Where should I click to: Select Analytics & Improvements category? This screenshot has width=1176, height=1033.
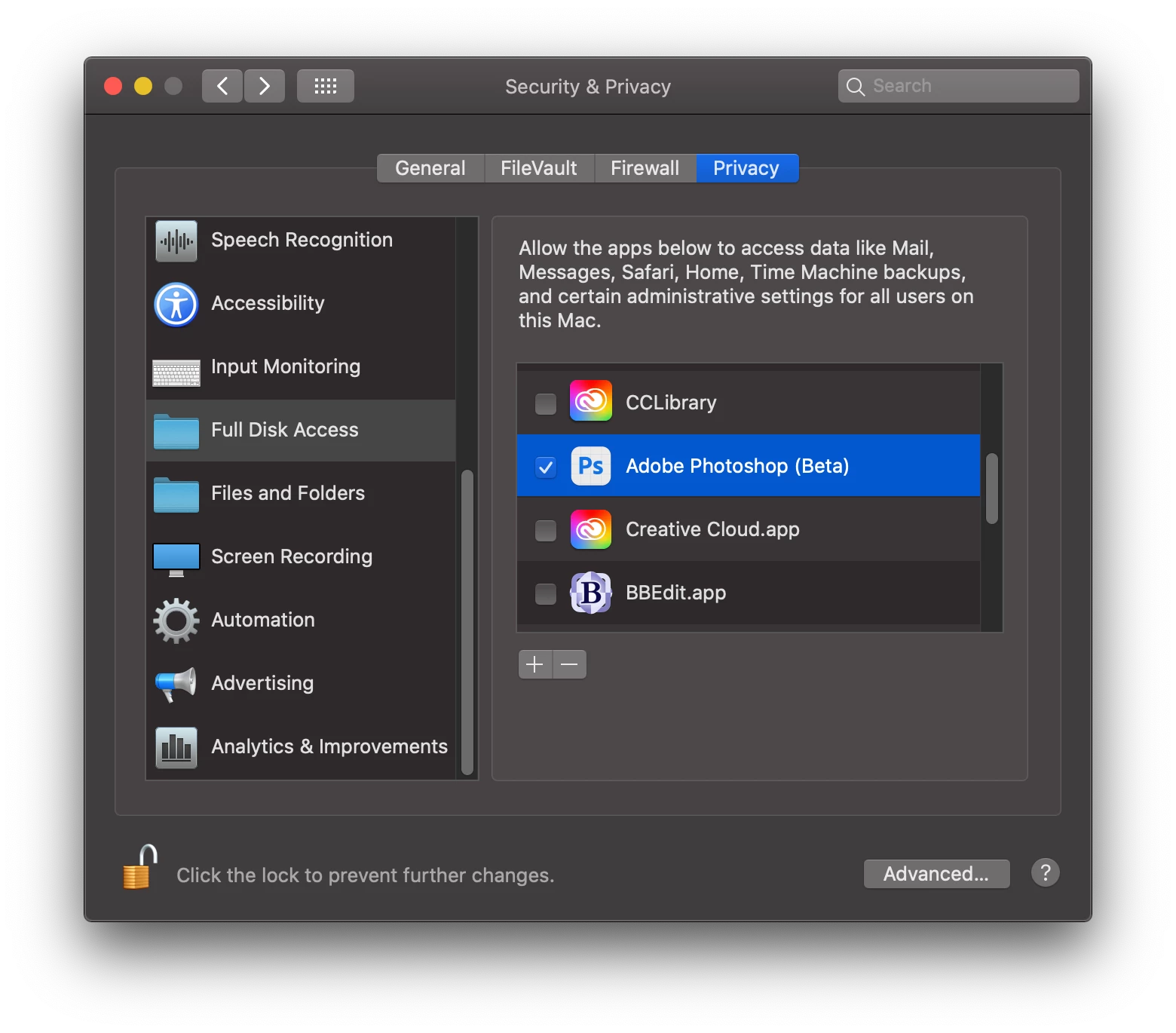[301, 747]
